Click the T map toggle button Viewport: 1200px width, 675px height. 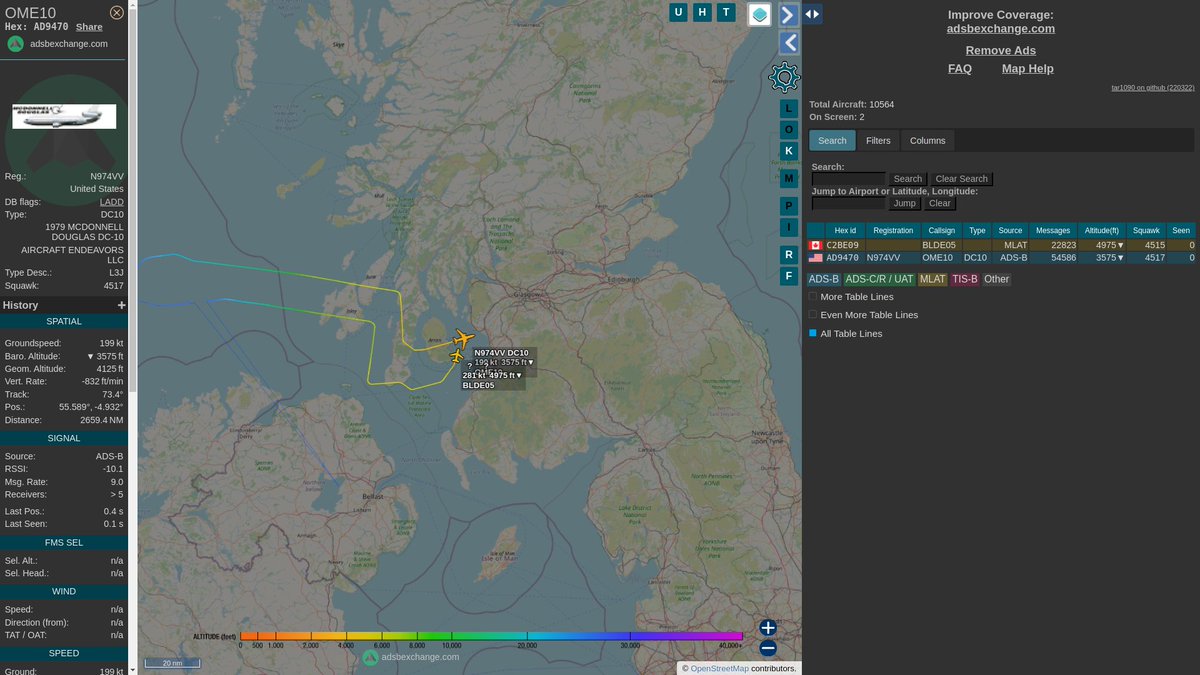727,12
